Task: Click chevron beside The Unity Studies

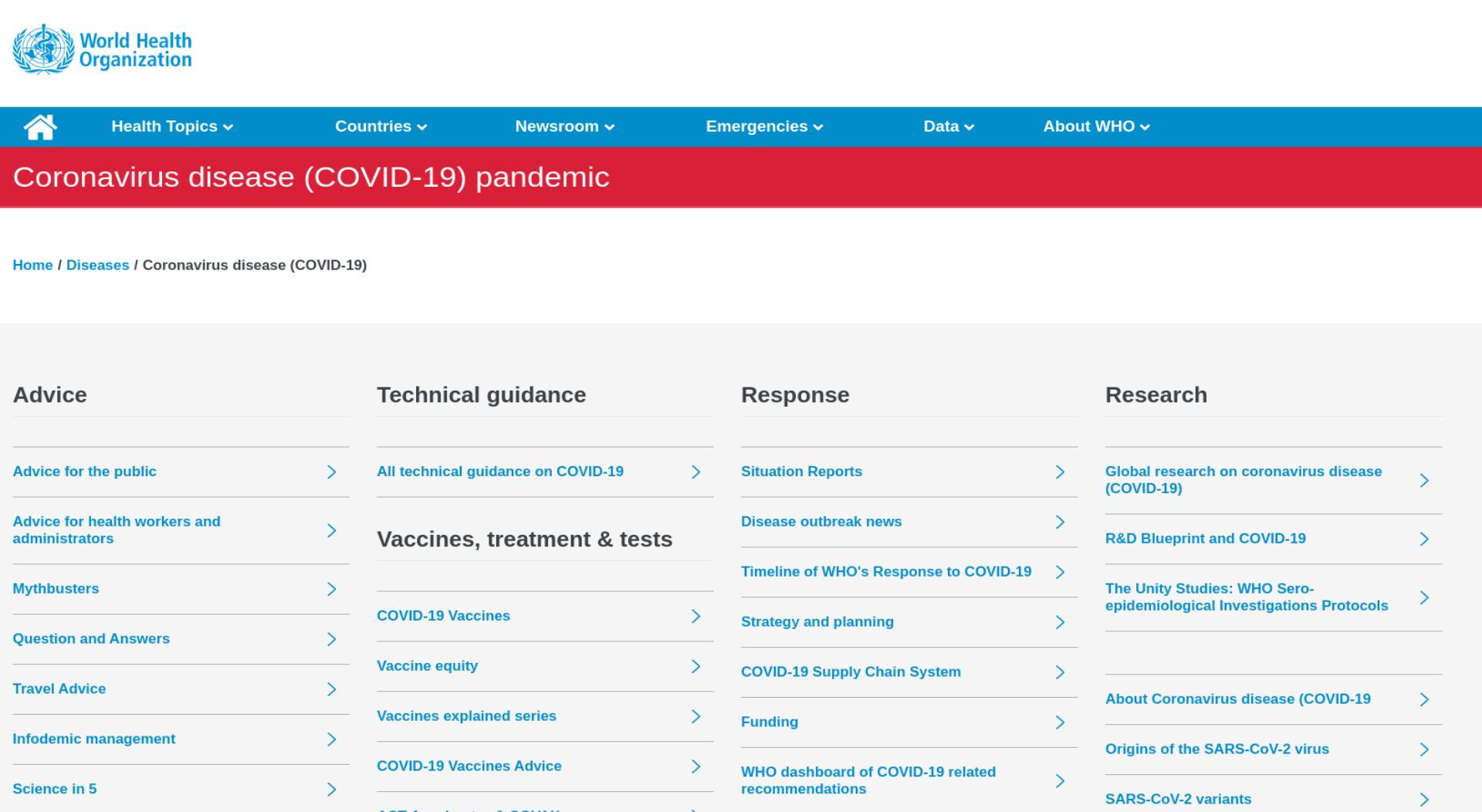Action: (1424, 597)
